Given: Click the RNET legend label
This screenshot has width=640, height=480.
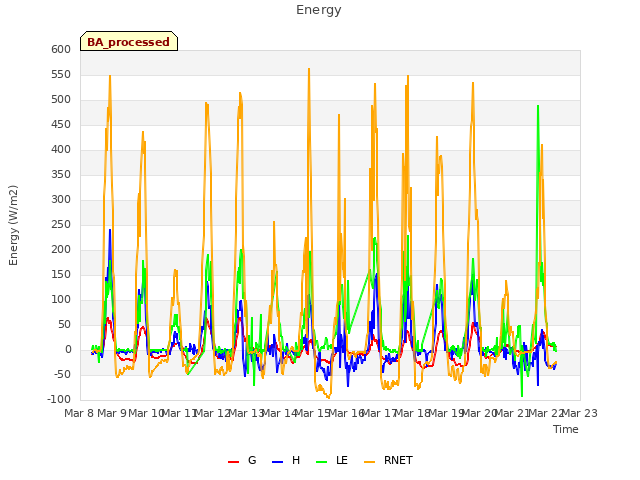Looking at the screenshot, I should tap(398, 460).
